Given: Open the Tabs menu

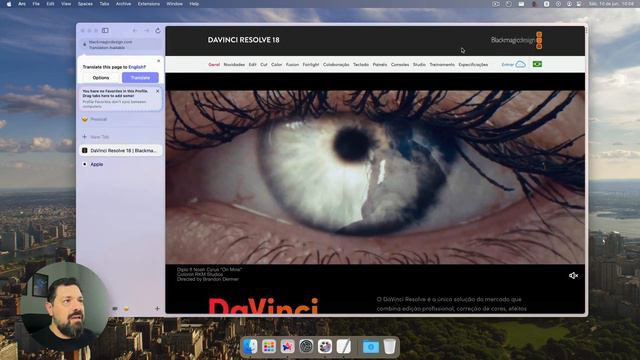Looking at the screenshot, I should 104,4.
